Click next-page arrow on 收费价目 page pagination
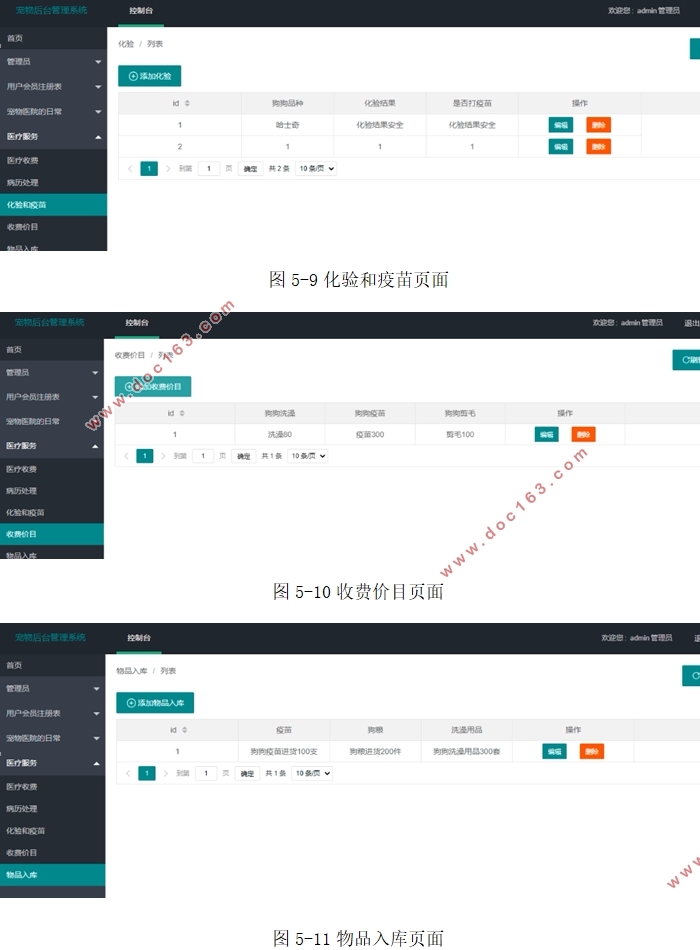This screenshot has width=700, height=950. (163, 456)
